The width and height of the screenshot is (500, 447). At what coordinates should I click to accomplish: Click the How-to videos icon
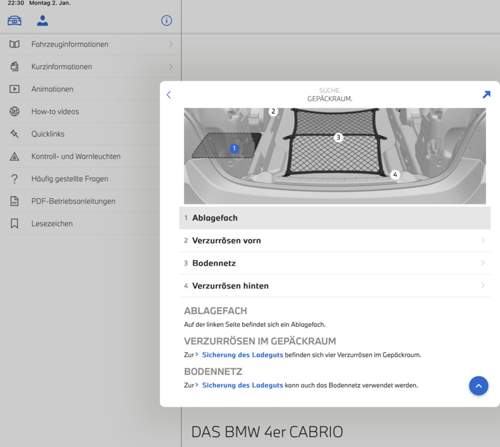click(x=14, y=111)
